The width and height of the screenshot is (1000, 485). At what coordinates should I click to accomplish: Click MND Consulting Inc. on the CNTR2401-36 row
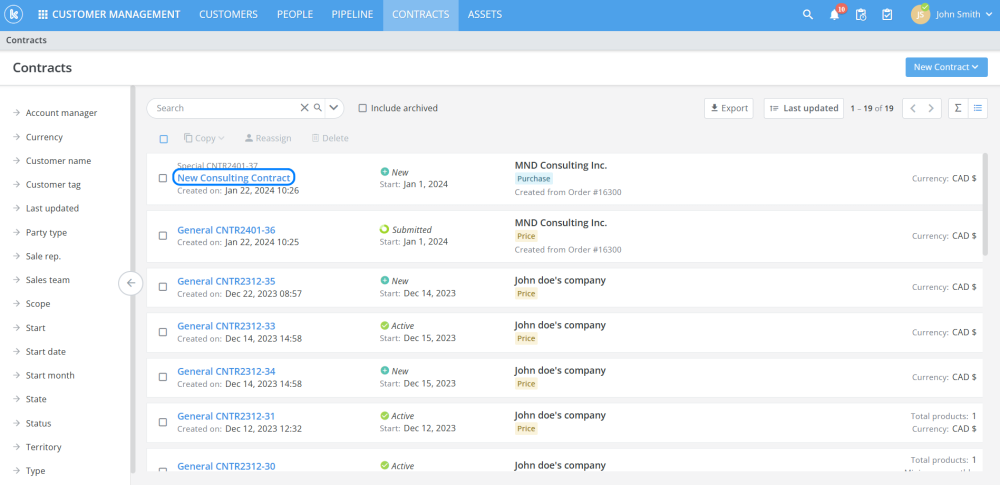561,223
